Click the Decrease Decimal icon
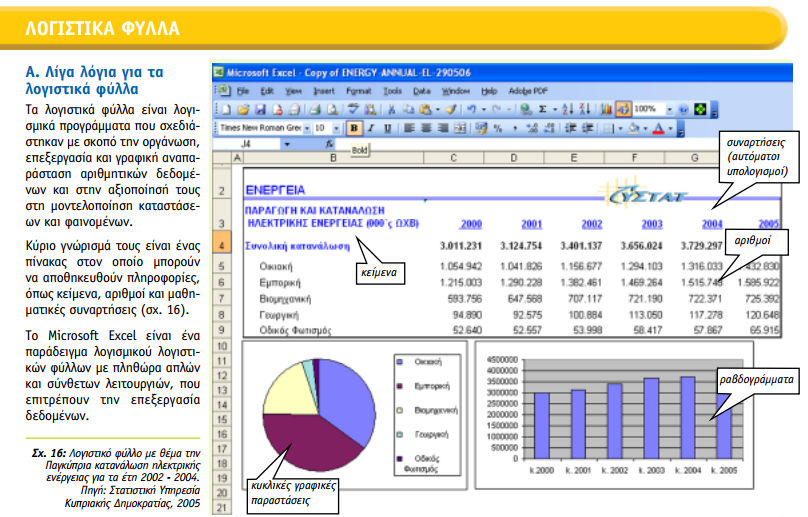Viewport: 808px width, 517px height. (x=549, y=128)
